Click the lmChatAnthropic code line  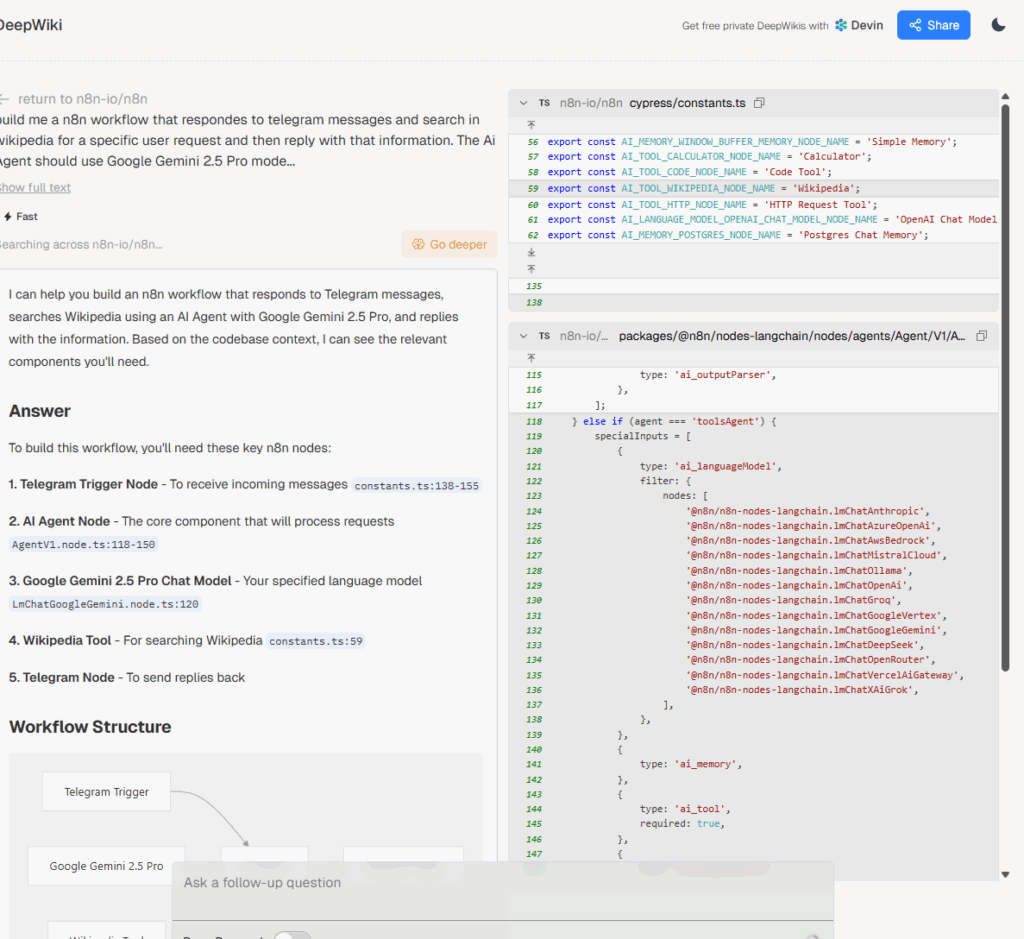(x=754, y=511)
